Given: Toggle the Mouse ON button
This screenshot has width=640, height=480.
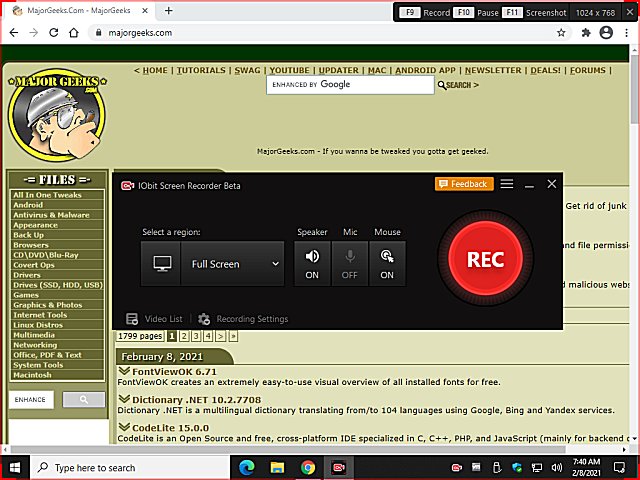Looking at the screenshot, I should pos(387,264).
